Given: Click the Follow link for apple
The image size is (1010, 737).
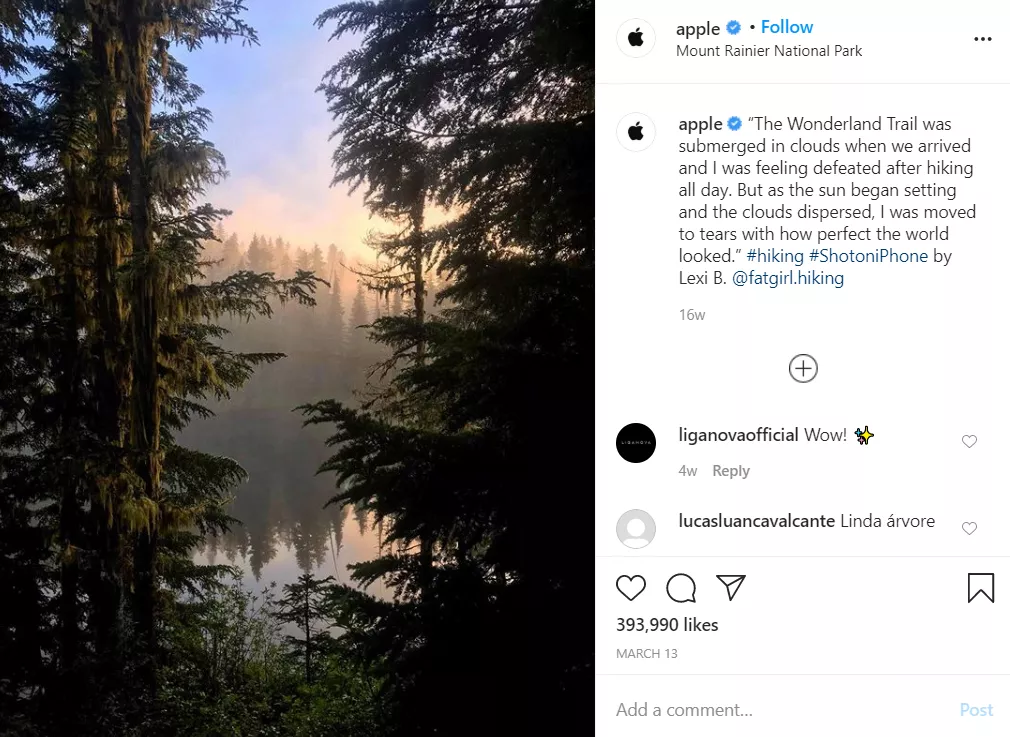Looking at the screenshot, I should pyautogui.click(x=787, y=26).
